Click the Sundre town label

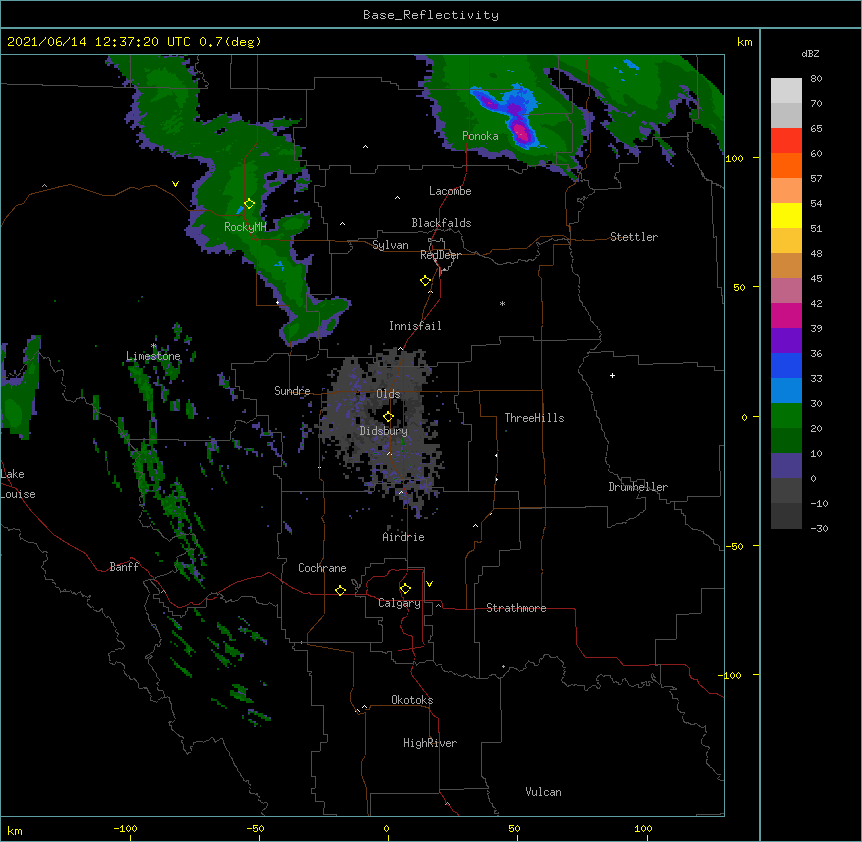(x=292, y=391)
